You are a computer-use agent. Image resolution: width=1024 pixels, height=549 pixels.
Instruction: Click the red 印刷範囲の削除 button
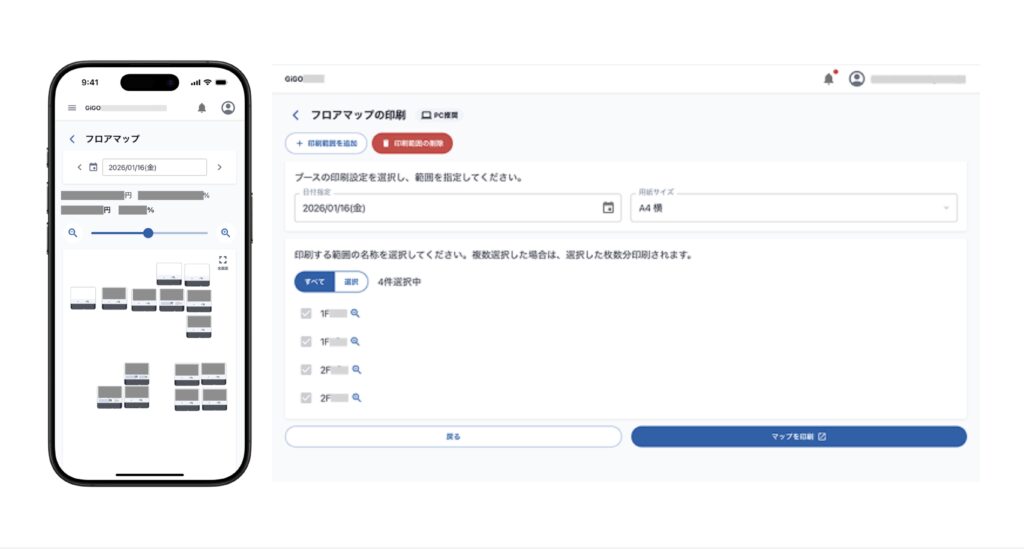point(412,143)
